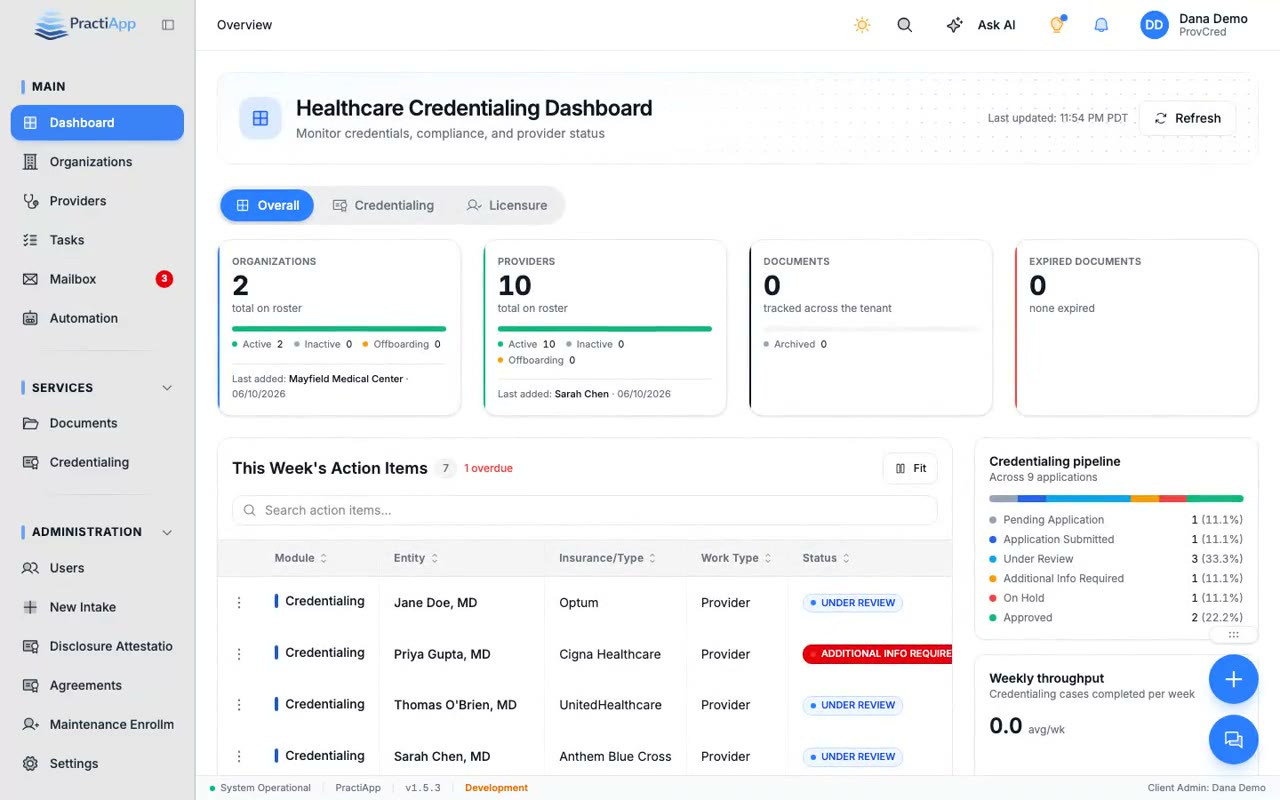The height and width of the screenshot is (800, 1280).
Task: Click Anthem Blue Cross cell
Action: [615, 757]
